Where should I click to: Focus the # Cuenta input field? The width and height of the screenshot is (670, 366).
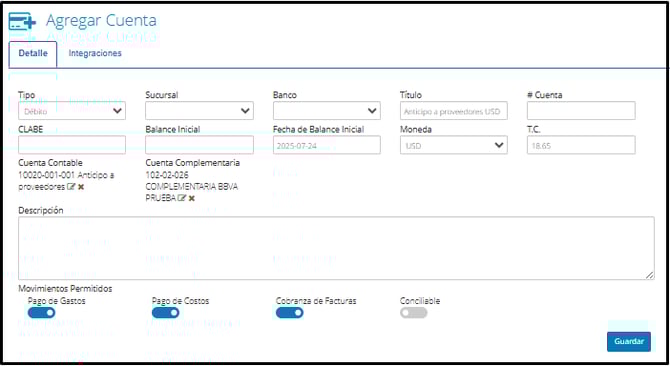point(581,111)
